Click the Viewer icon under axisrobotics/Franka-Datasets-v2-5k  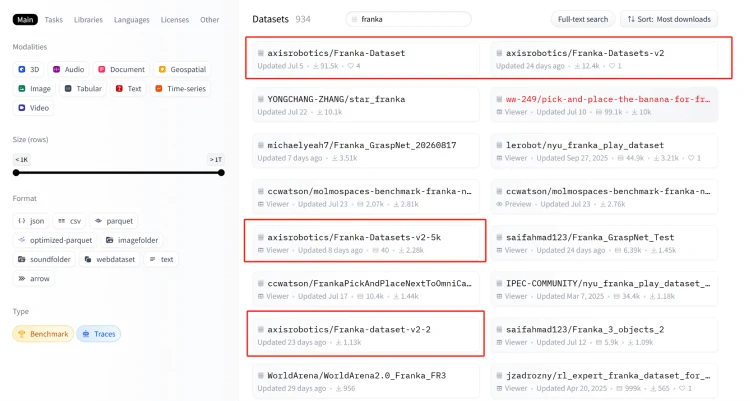(261, 250)
